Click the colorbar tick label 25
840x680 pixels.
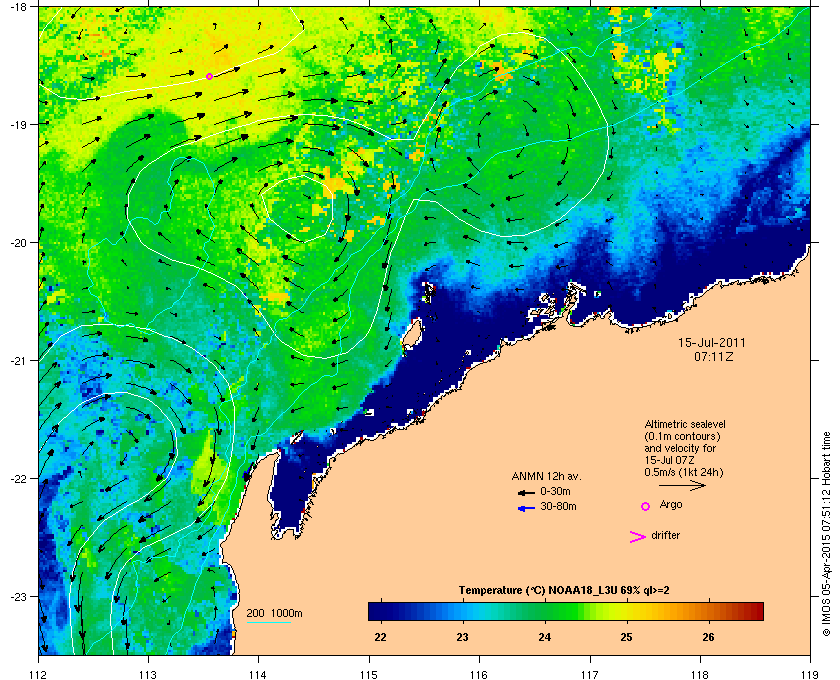pyautogui.click(x=626, y=637)
